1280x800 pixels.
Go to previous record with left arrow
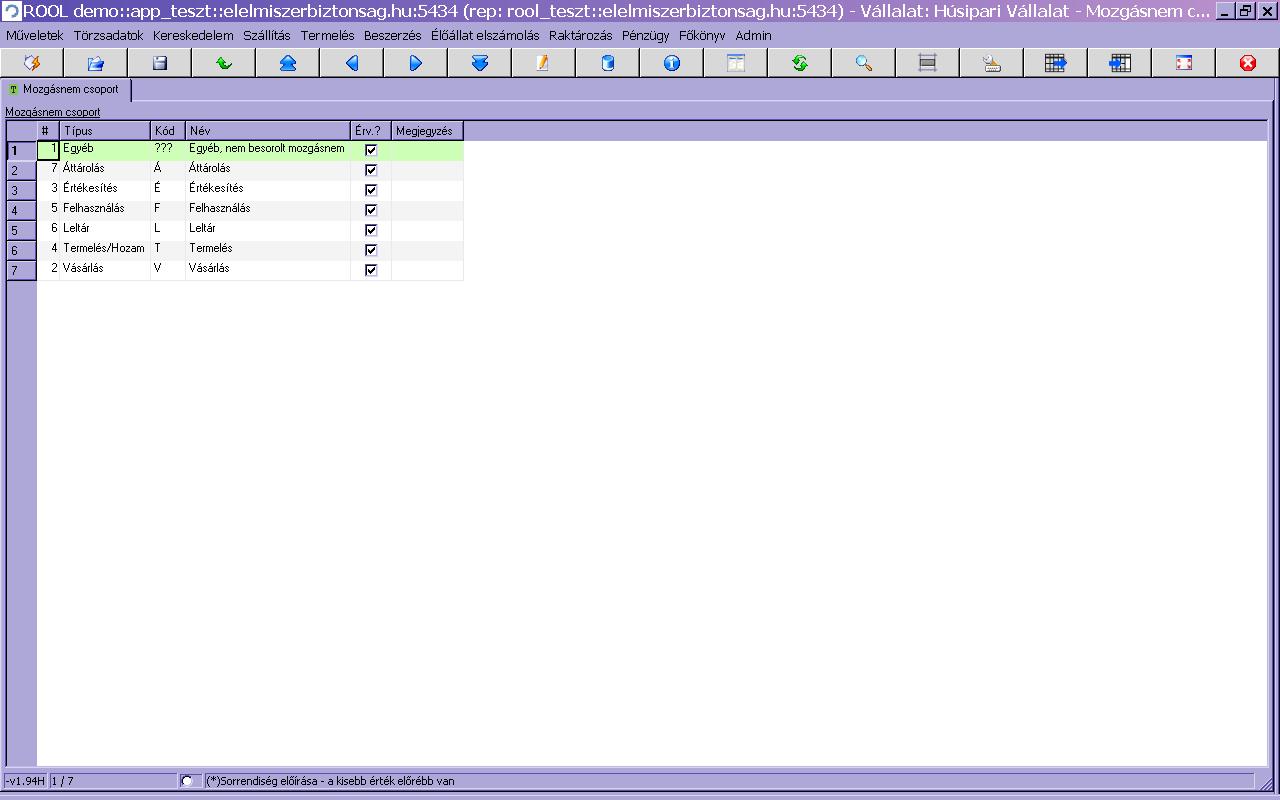coord(352,63)
